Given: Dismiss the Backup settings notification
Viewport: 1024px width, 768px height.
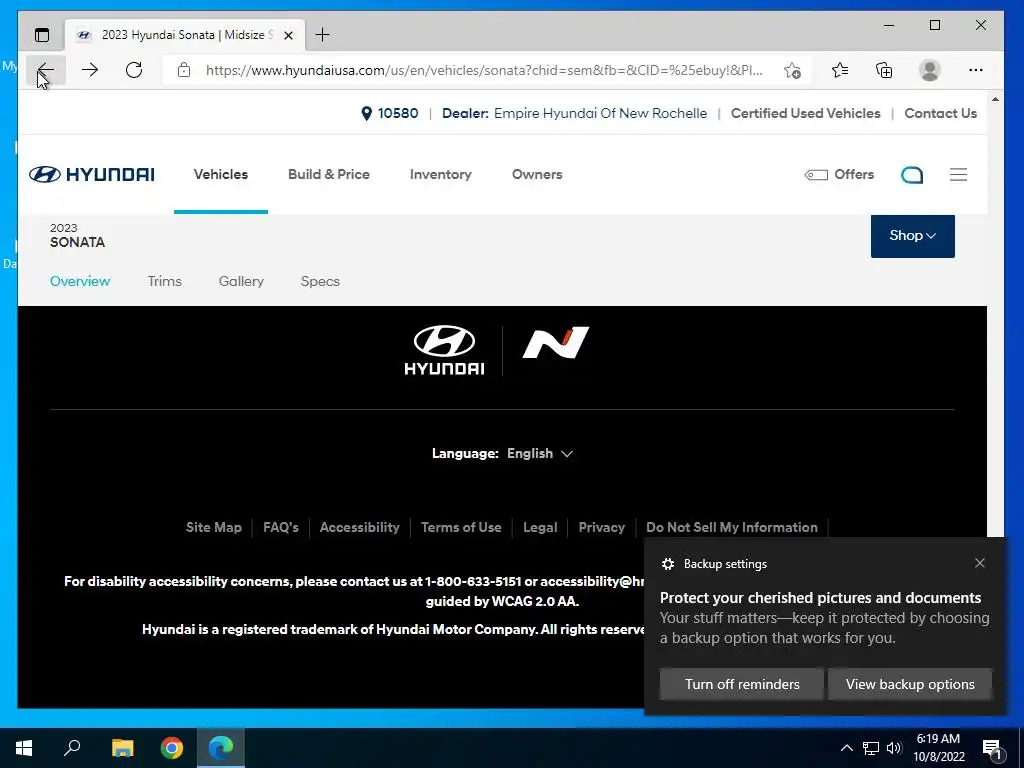Looking at the screenshot, I should [980, 563].
